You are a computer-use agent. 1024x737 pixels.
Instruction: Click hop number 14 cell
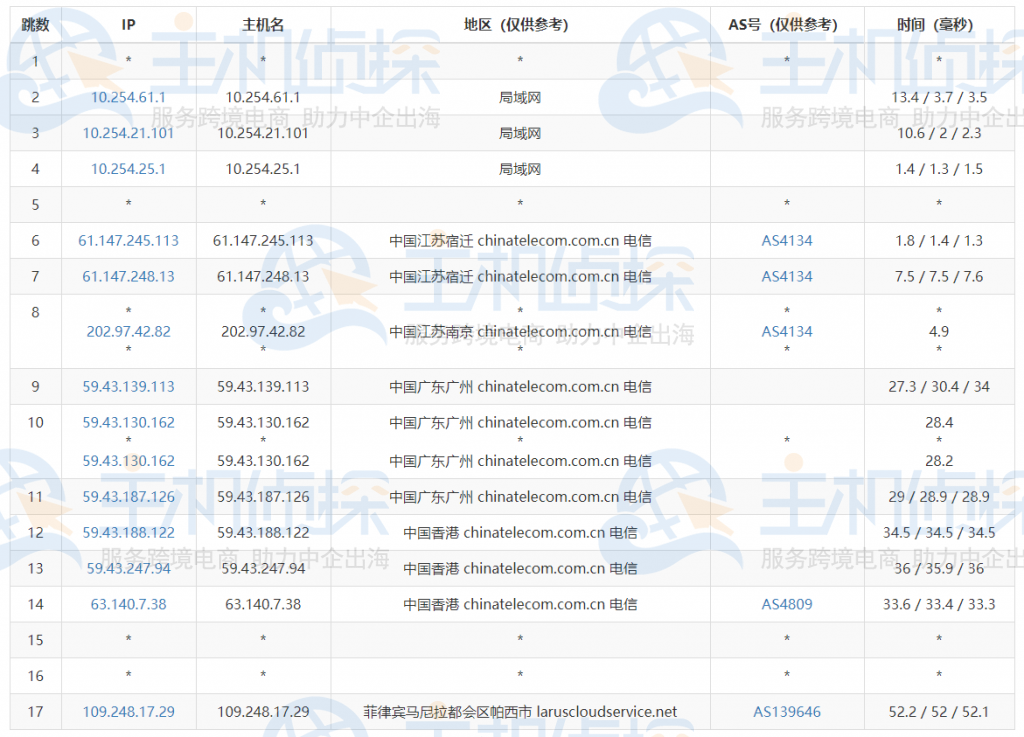[x=35, y=604]
